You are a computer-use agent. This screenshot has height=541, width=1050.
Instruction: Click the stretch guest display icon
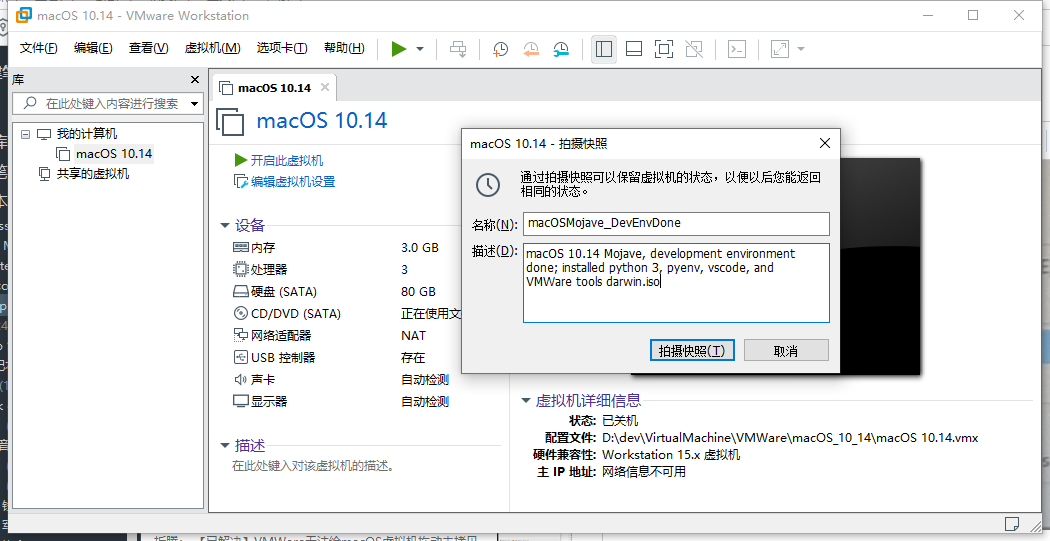pyautogui.click(x=780, y=49)
